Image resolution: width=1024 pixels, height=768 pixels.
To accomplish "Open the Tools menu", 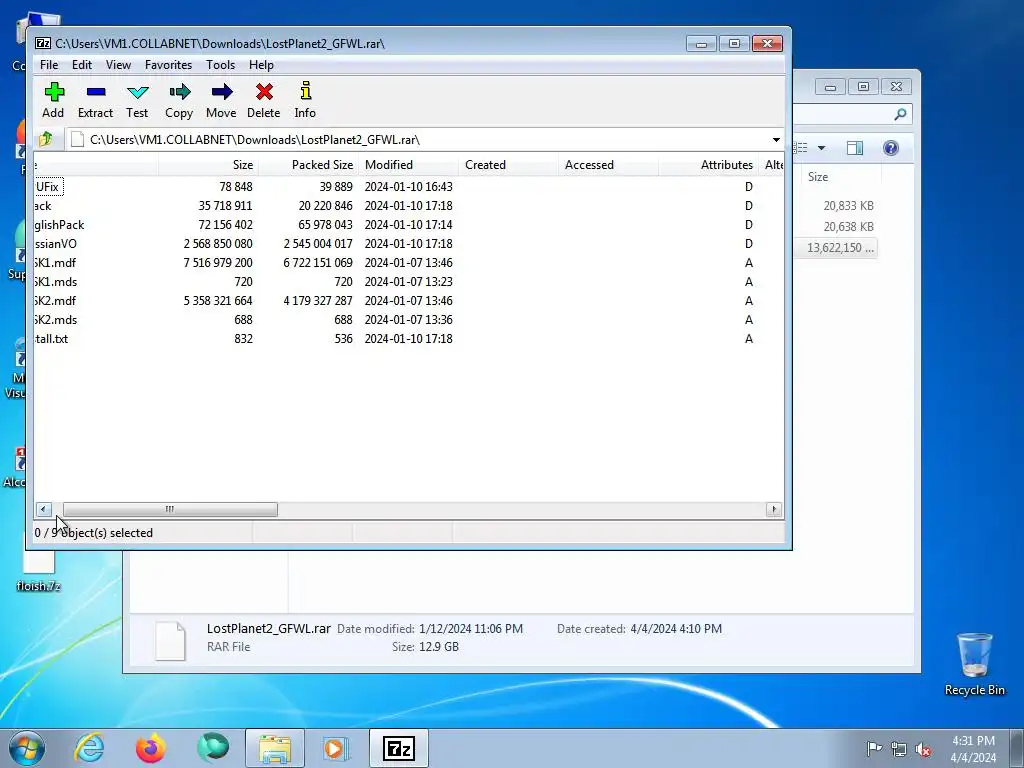I will coord(221,65).
